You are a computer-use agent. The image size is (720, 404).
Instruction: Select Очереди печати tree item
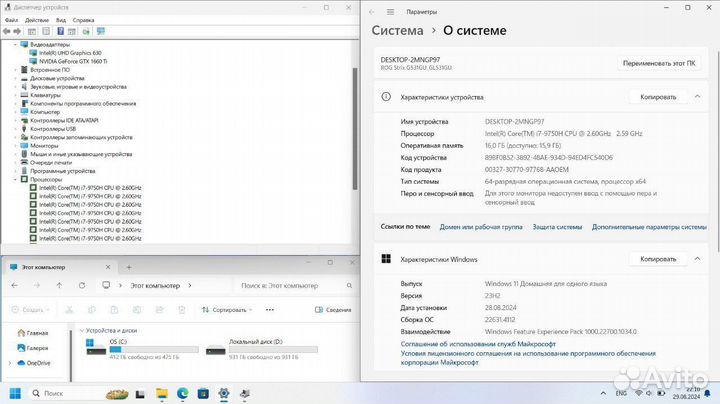[51, 163]
